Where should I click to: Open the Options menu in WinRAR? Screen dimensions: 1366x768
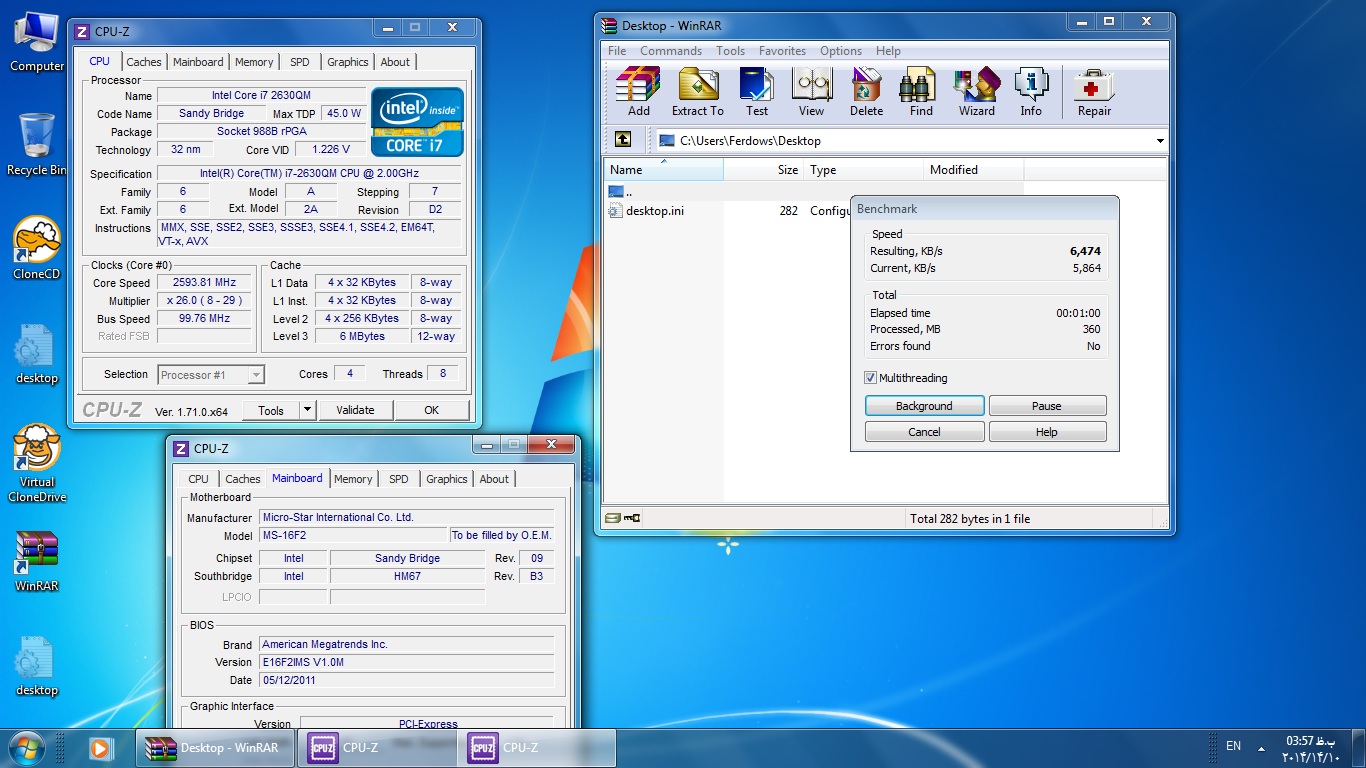841,51
